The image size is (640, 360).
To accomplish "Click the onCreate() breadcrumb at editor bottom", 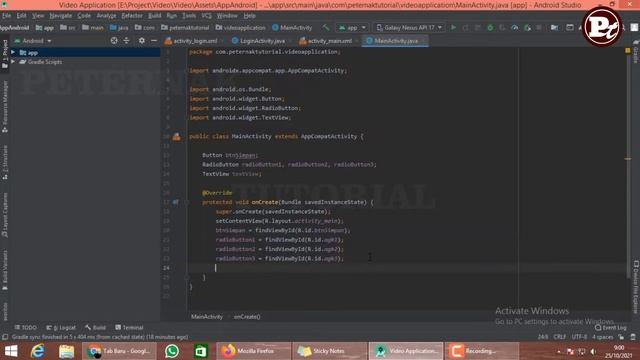I will [247, 316].
